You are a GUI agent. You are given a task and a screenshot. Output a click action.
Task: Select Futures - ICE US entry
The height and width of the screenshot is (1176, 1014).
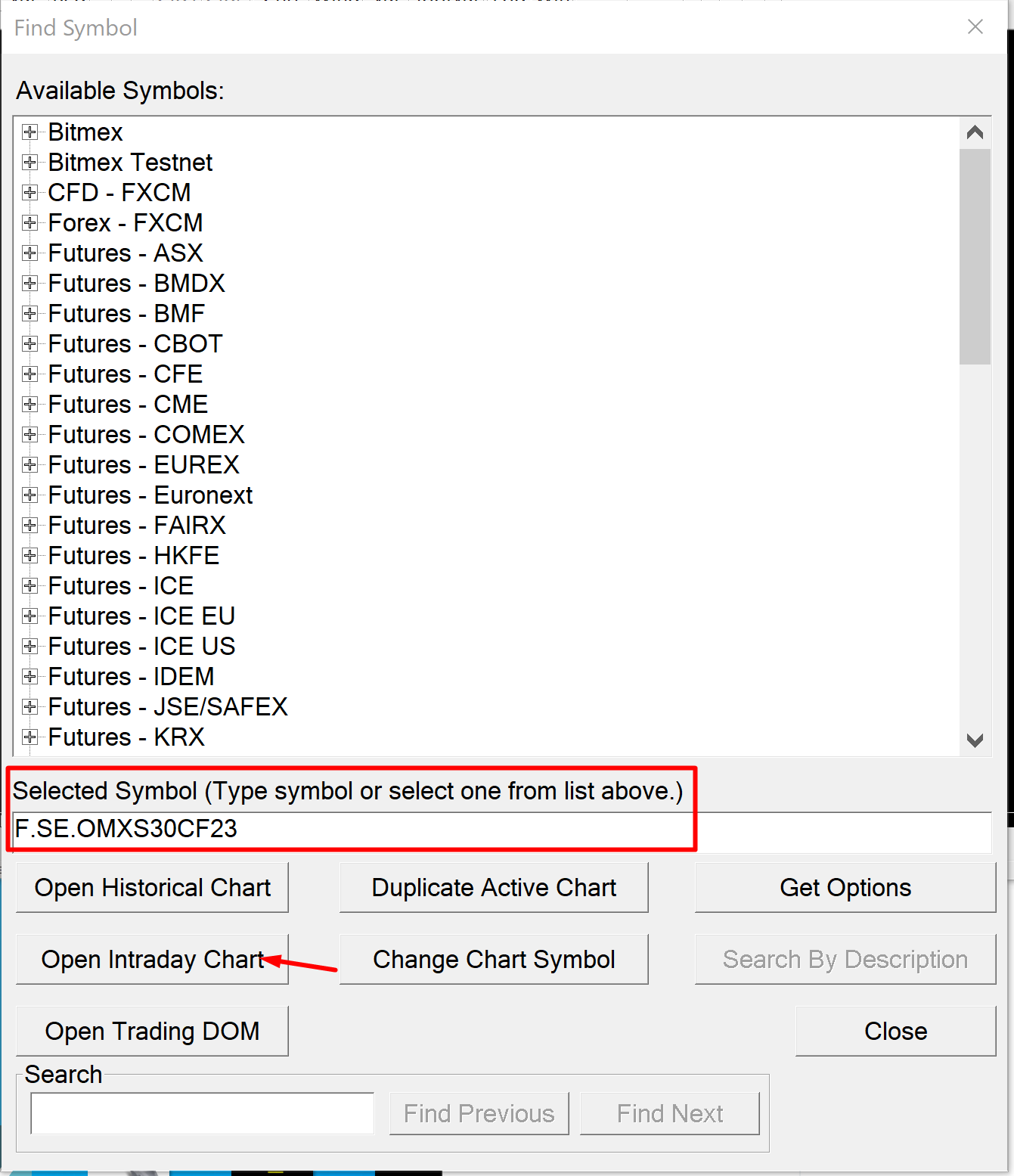pos(141,647)
